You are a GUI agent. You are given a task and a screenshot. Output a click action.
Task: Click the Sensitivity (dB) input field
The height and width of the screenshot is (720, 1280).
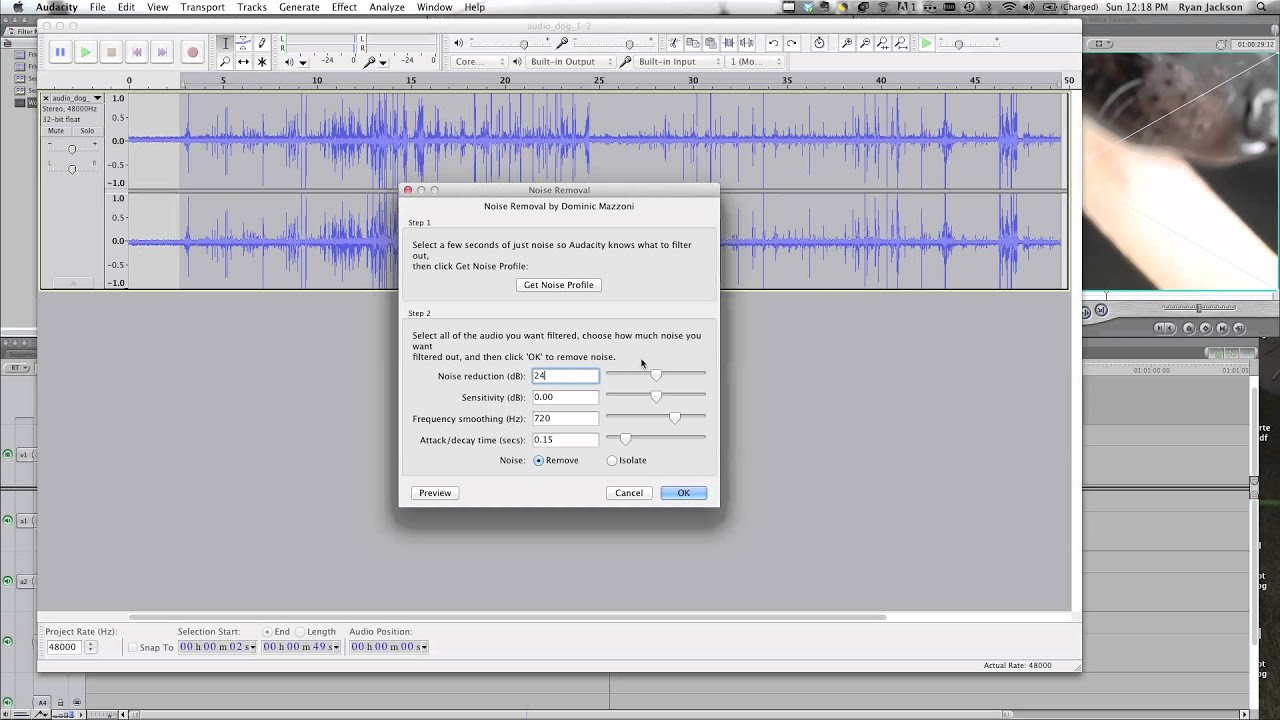click(566, 397)
